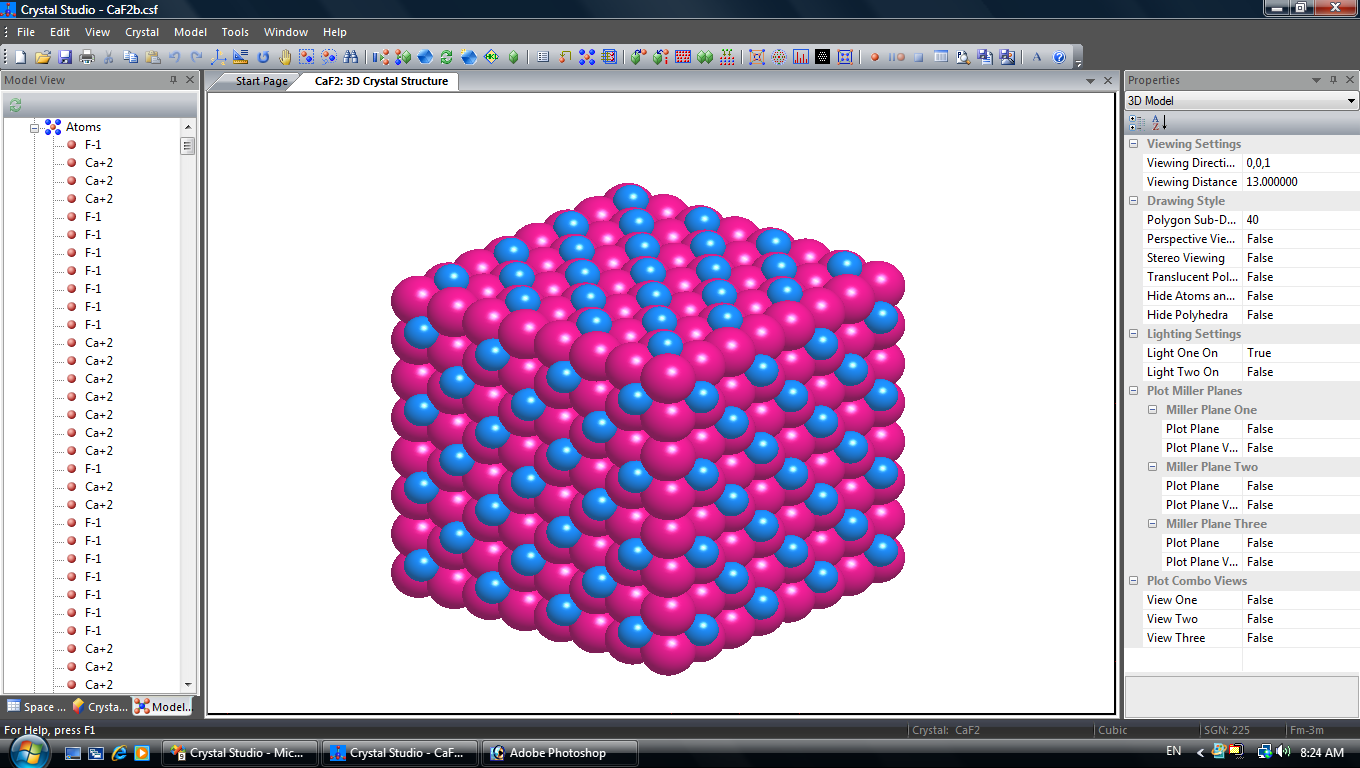The width and height of the screenshot is (1360, 768).
Task: Click the Print toolbar icon
Action: (x=86, y=57)
